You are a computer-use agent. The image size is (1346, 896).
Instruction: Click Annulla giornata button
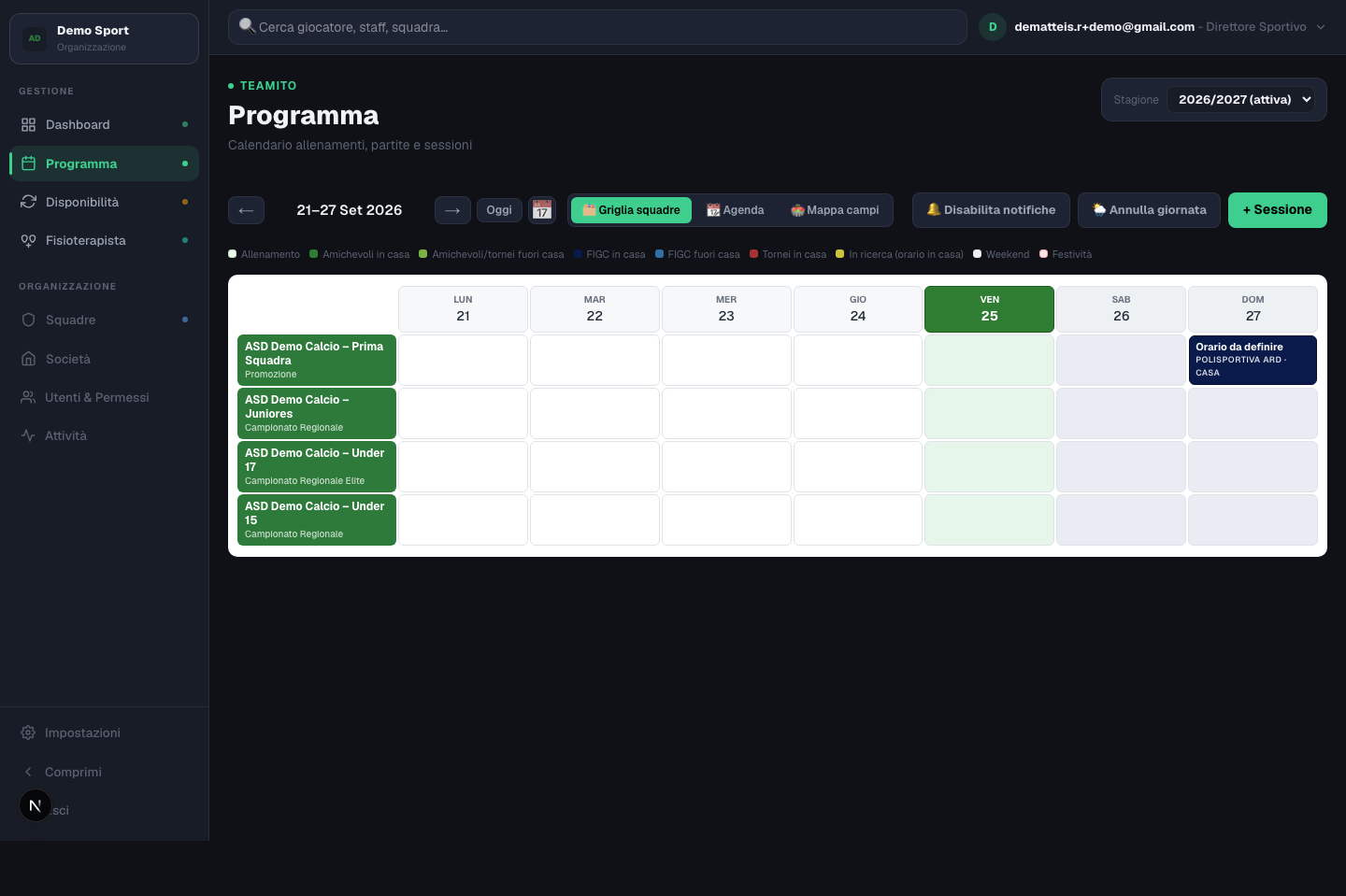[1149, 210]
